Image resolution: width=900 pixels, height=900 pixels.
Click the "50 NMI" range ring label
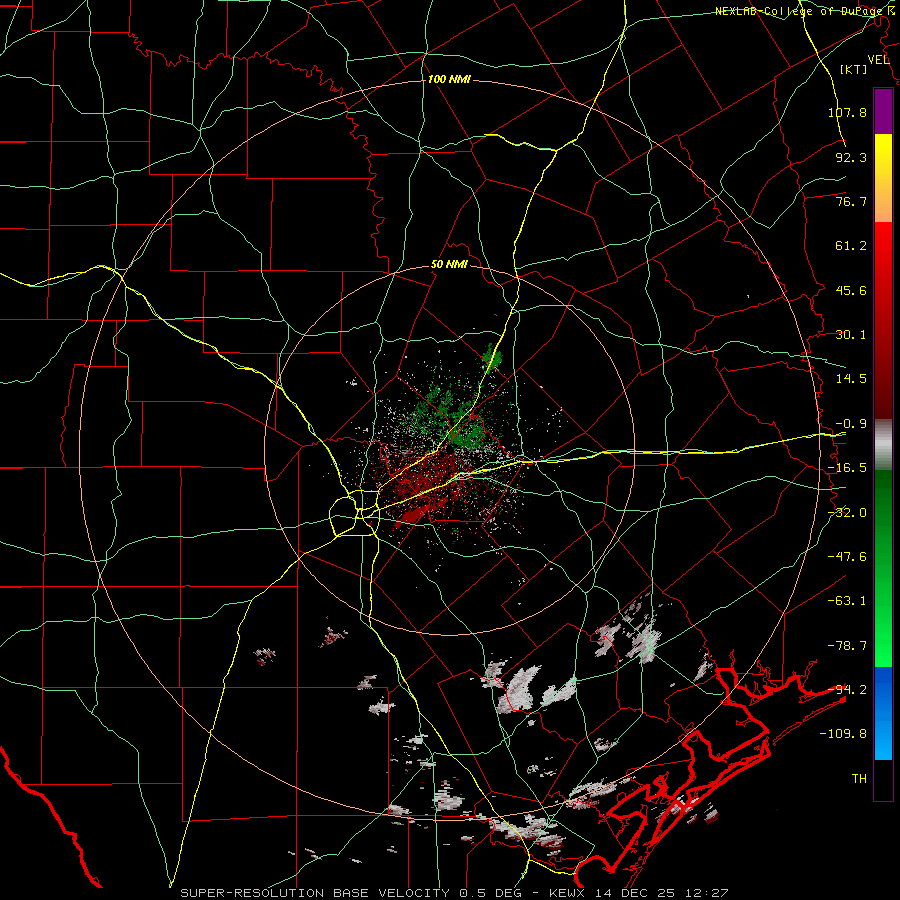coord(449,265)
